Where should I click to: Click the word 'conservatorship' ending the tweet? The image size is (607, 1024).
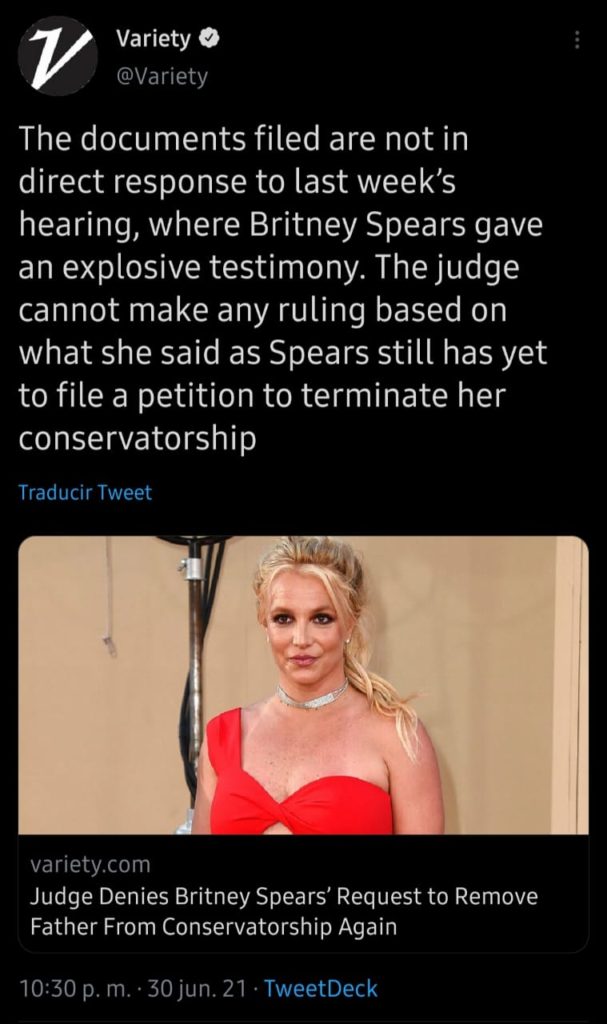point(137,439)
